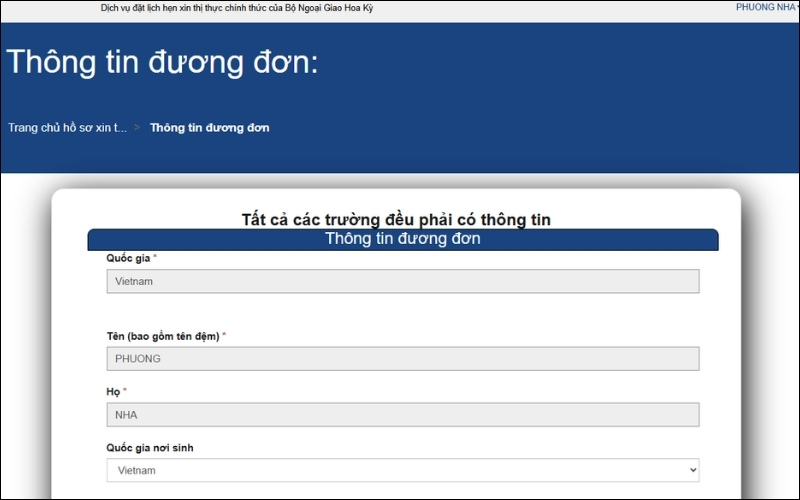Click the Bộ Ngoại Giao Hoa Kỳ service header text
The height and width of the screenshot is (500, 800).
tap(237, 8)
